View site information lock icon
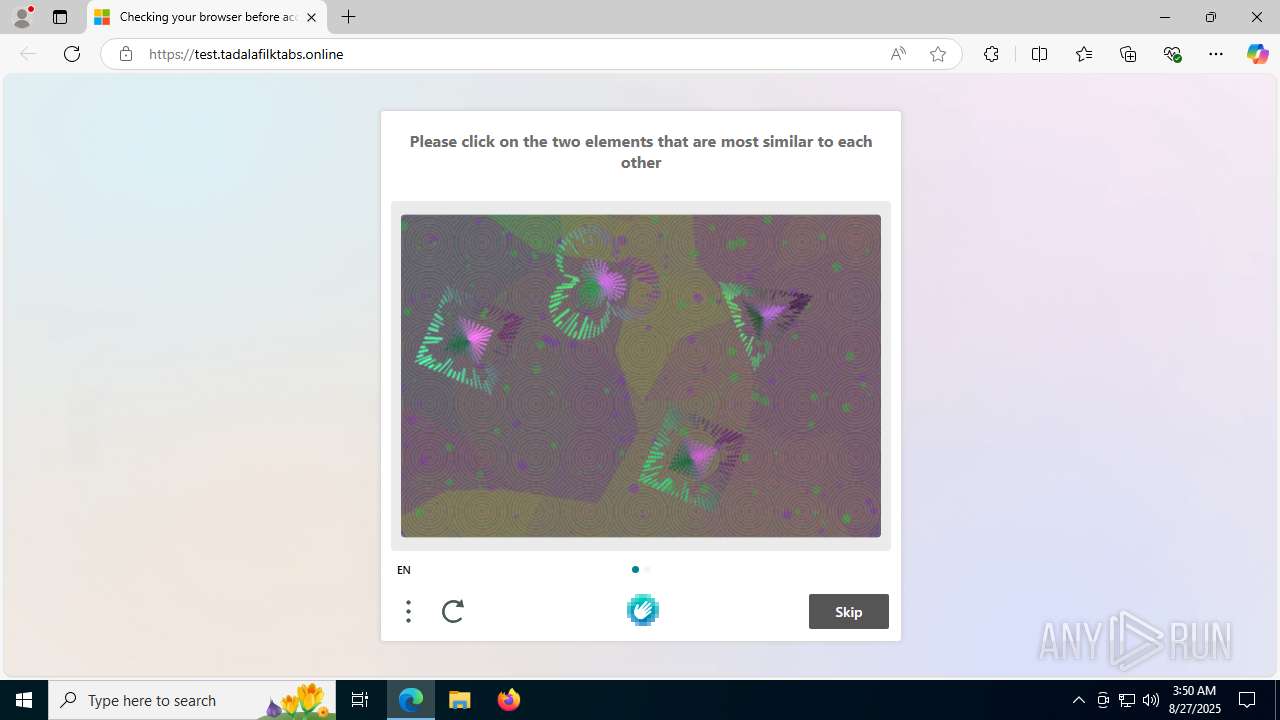1280x720 pixels. (x=125, y=54)
